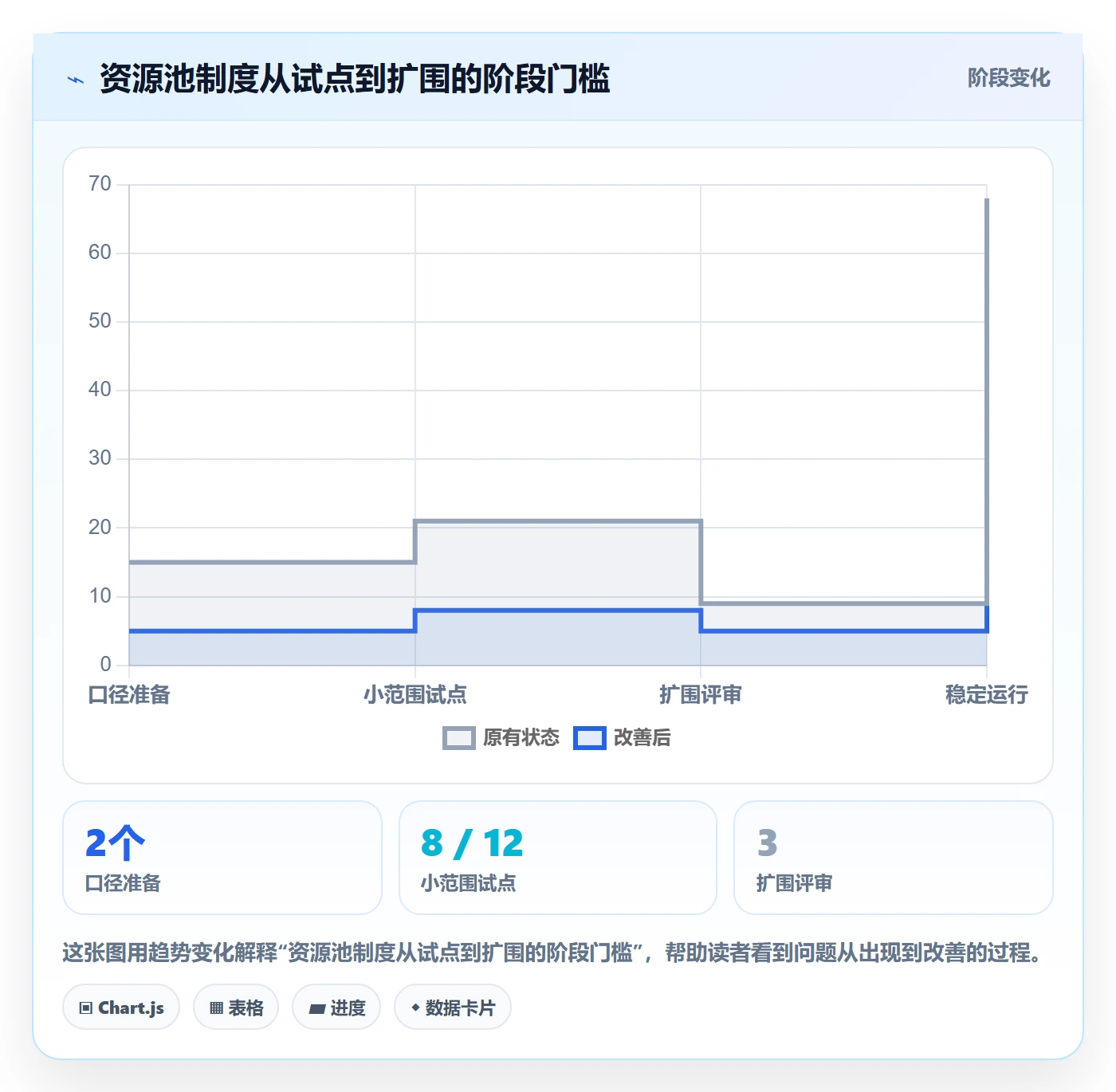
Task: Select the 进度 tag chip
Action: coord(336,1008)
